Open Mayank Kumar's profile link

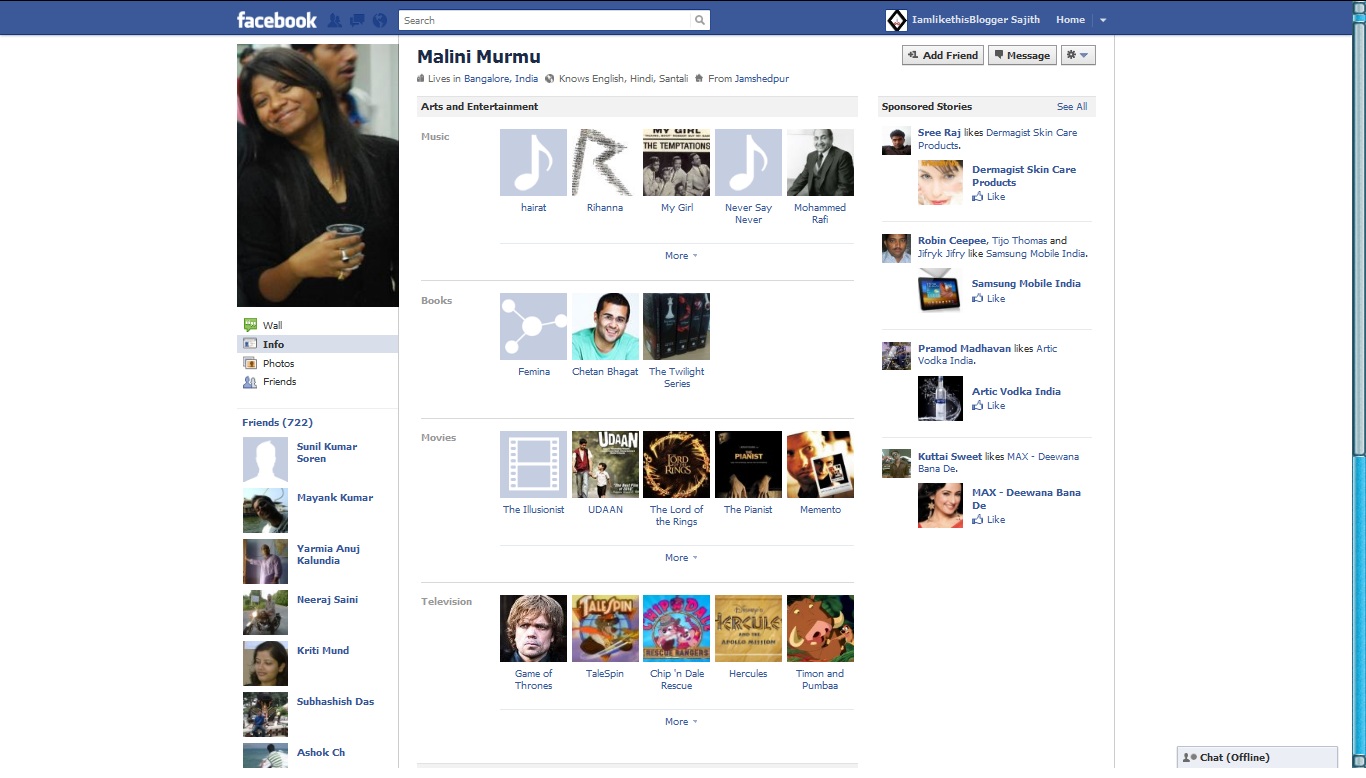(335, 498)
